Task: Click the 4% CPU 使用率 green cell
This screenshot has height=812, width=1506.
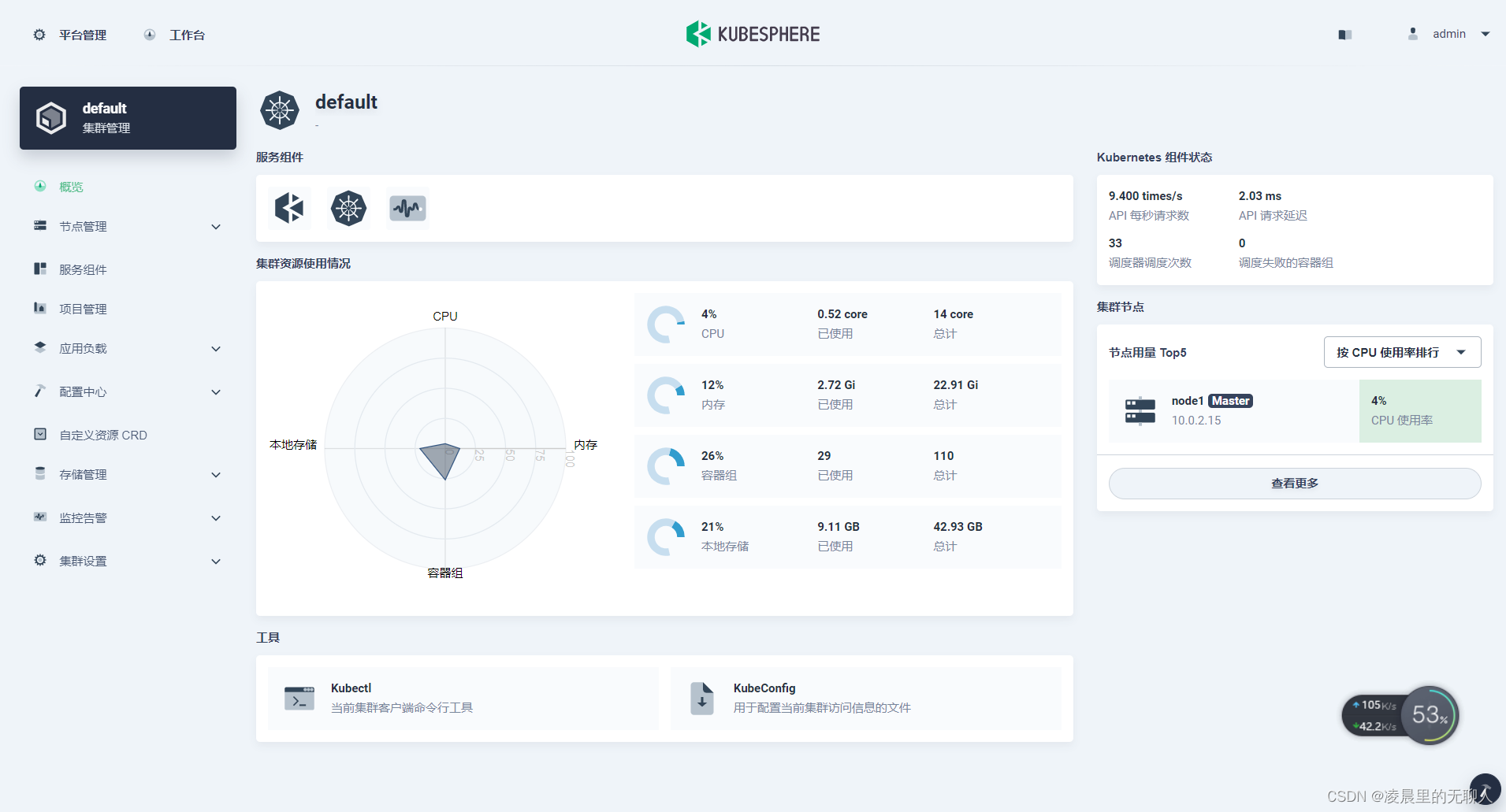Action: coord(1420,411)
